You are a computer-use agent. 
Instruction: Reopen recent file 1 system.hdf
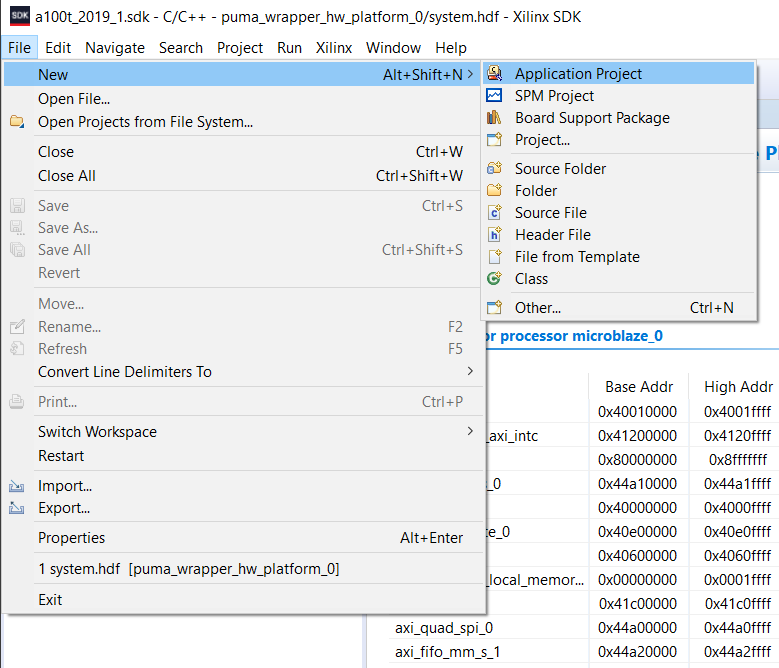[243, 569]
